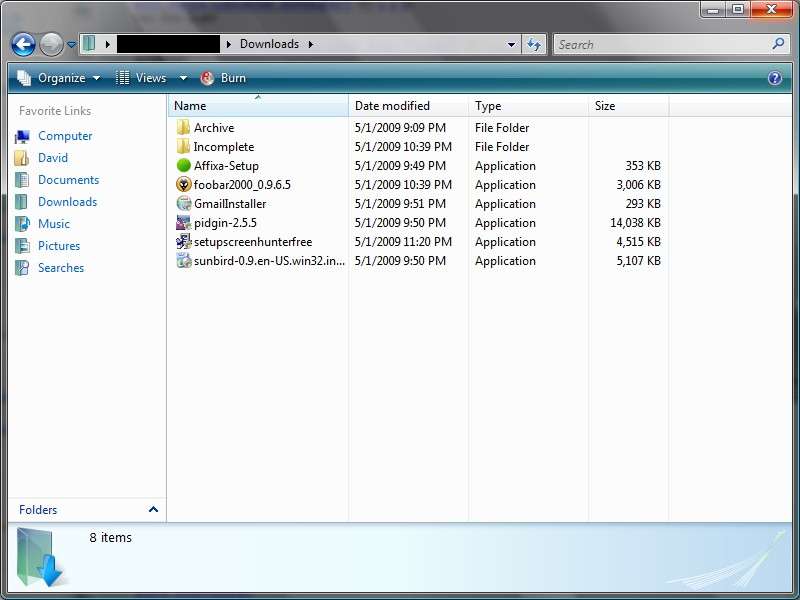Open Downloads in Favorite Links

pyautogui.click(x=67, y=202)
